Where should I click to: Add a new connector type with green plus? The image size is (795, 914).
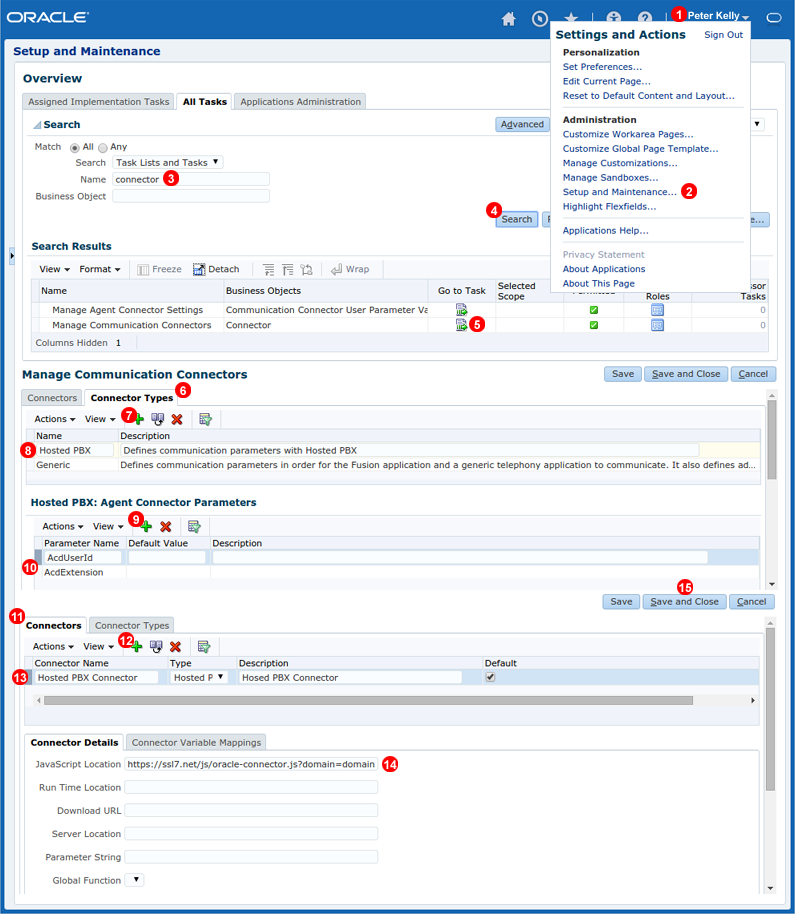(x=139, y=419)
